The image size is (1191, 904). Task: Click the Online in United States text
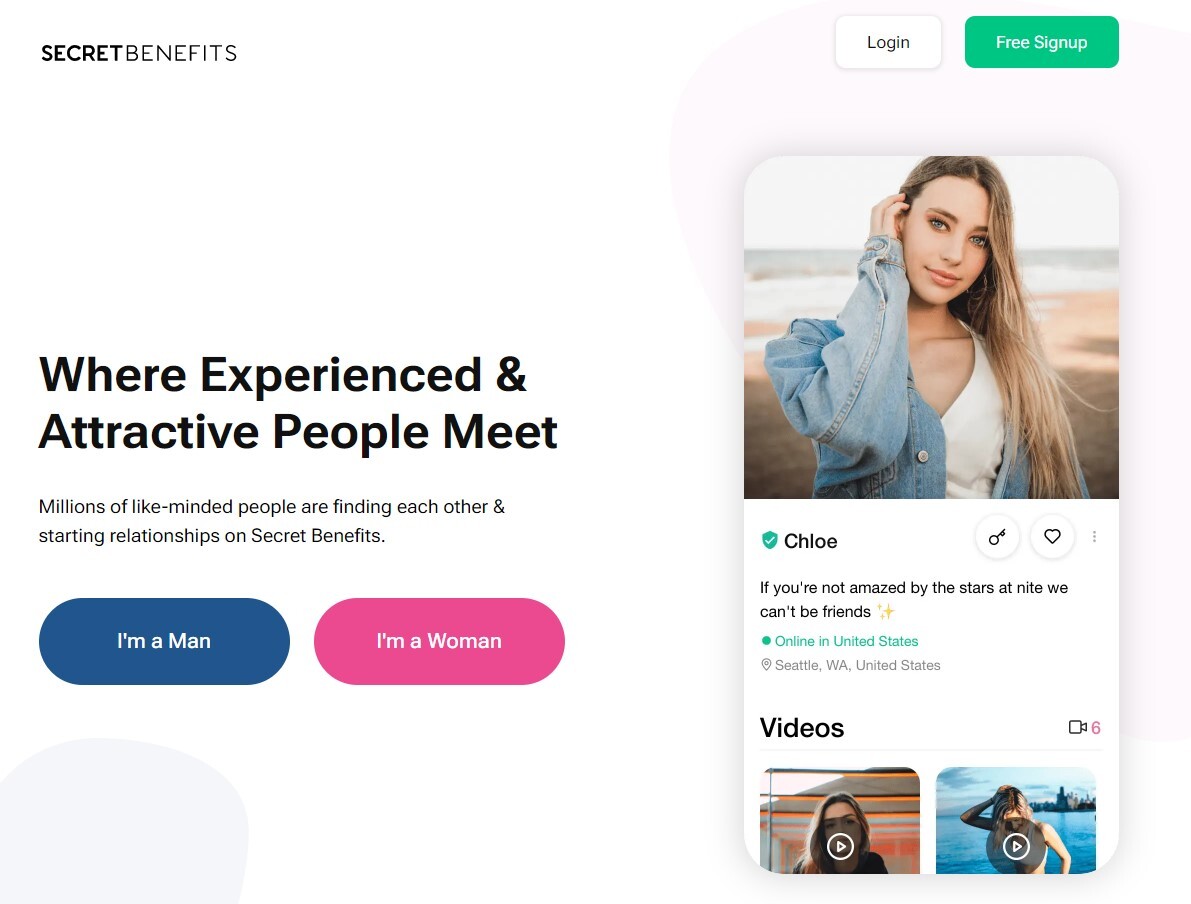(x=846, y=641)
